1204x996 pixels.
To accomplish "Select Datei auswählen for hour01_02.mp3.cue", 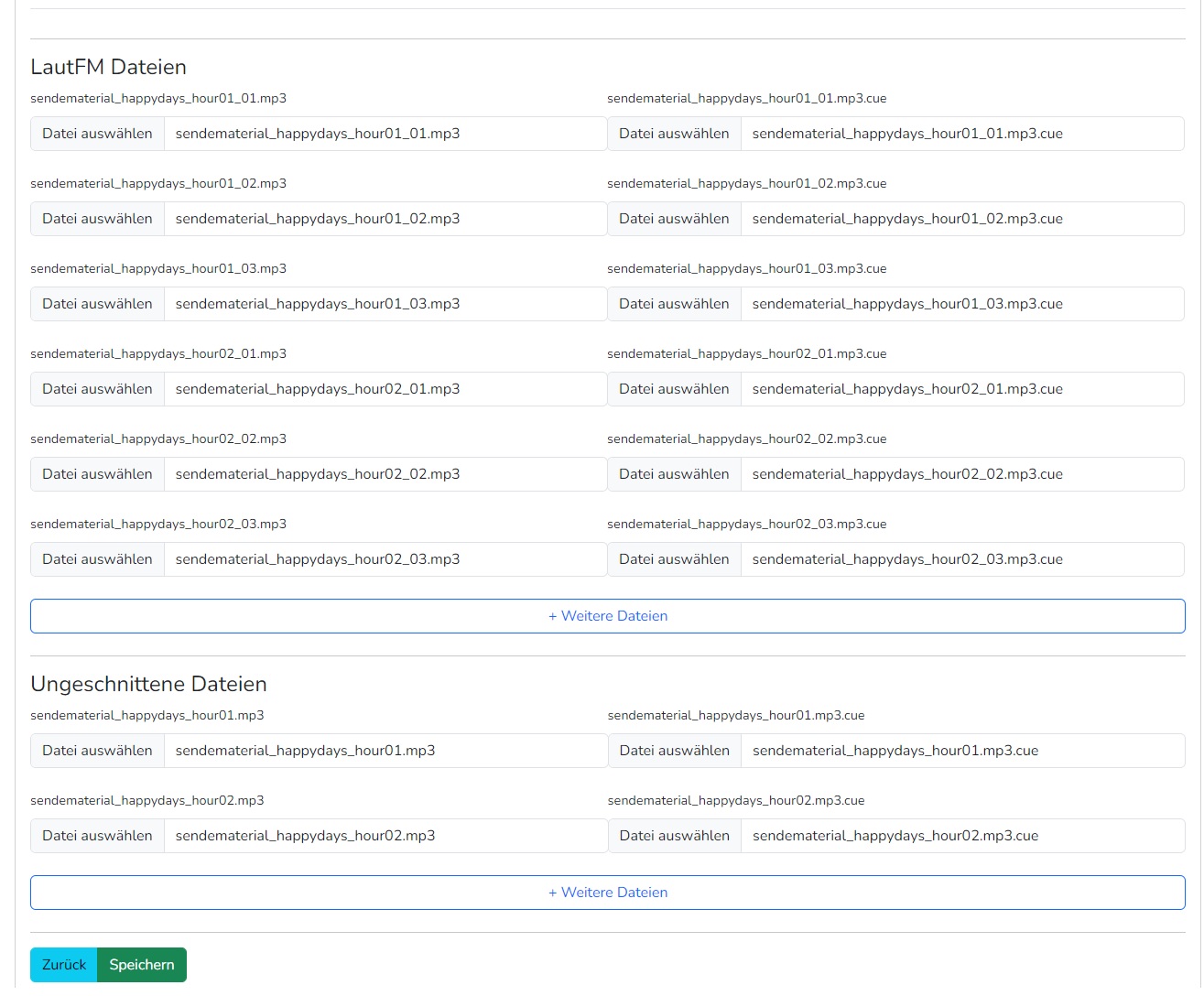I will 674,219.
